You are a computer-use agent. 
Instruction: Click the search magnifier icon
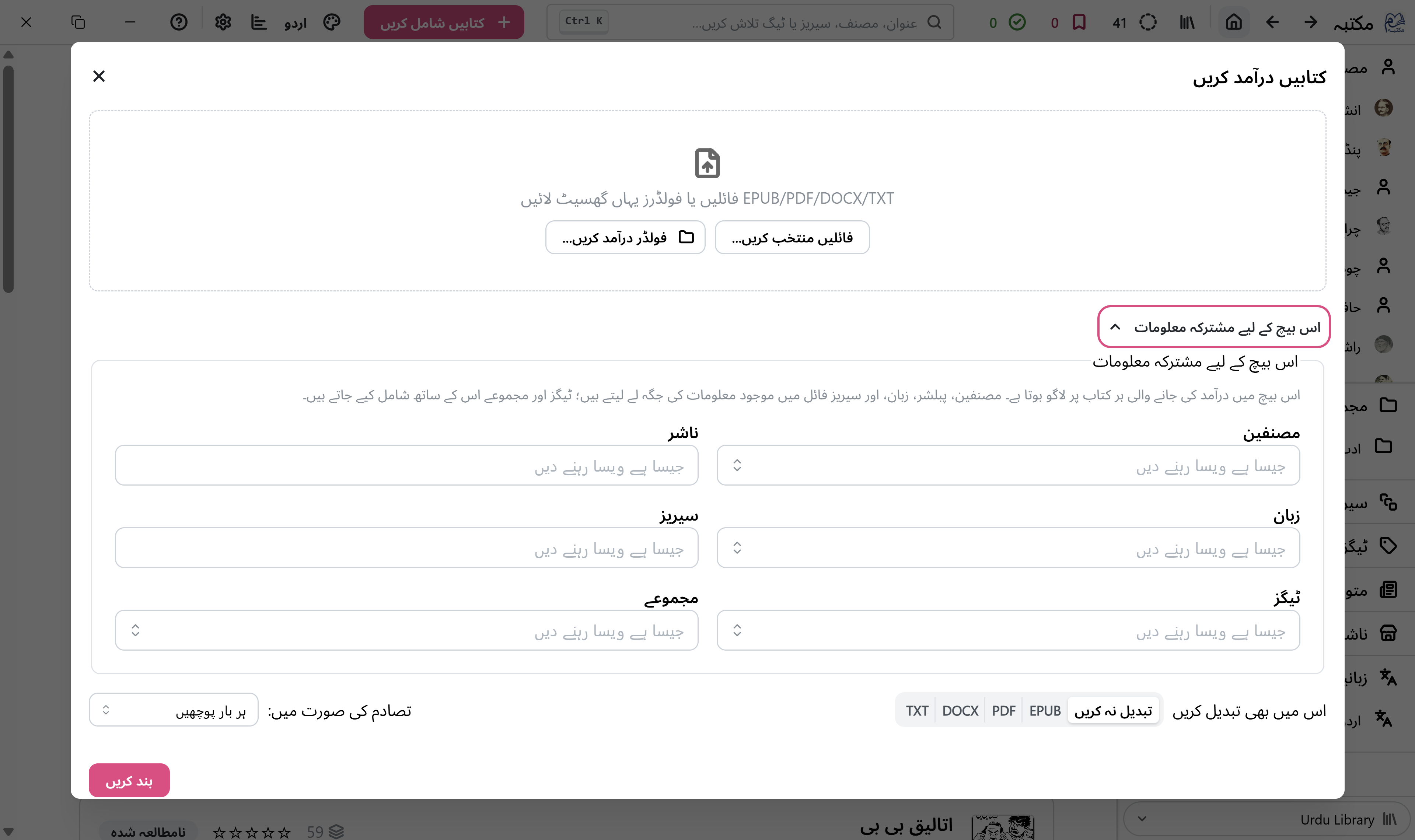point(934,22)
